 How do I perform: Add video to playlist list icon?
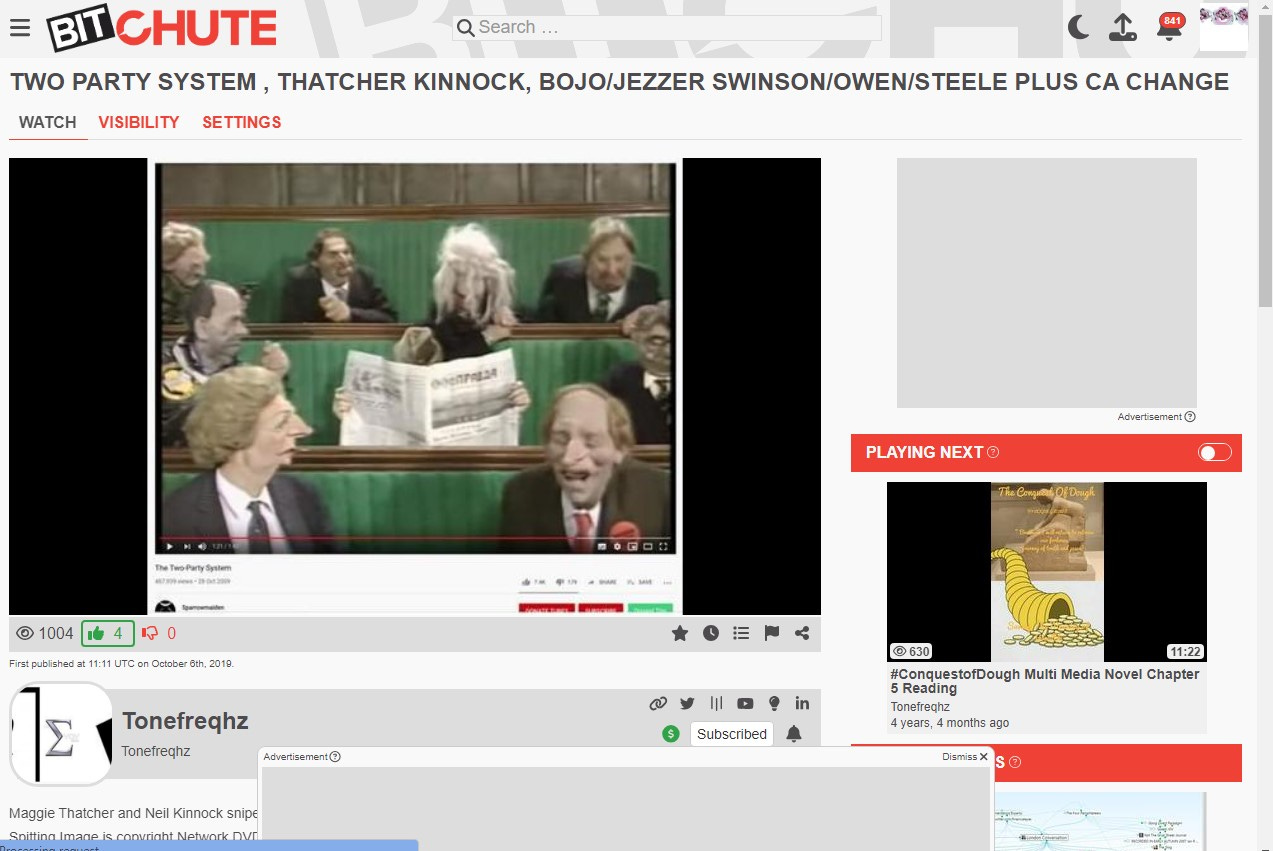[x=741, y=633]
